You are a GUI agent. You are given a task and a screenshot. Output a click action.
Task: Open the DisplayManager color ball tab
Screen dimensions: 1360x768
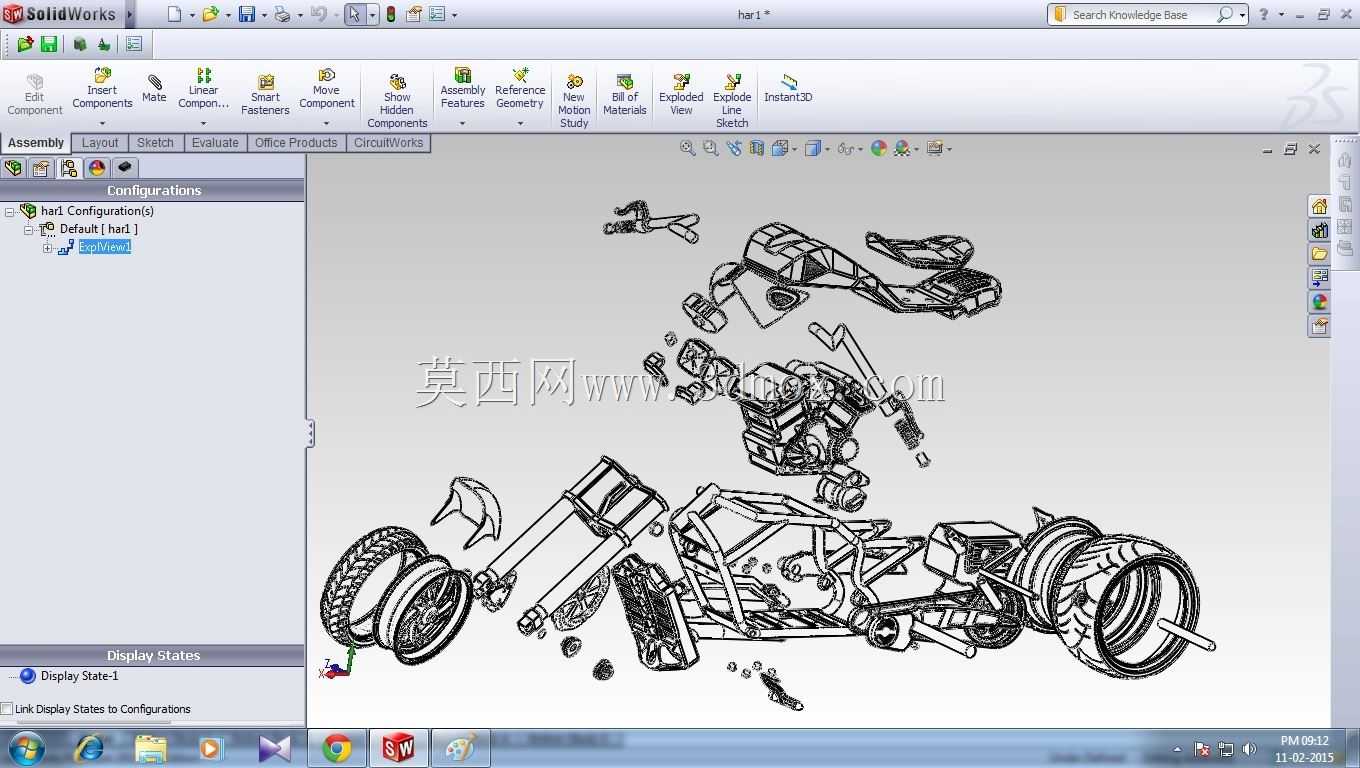(x=97, y=168)
